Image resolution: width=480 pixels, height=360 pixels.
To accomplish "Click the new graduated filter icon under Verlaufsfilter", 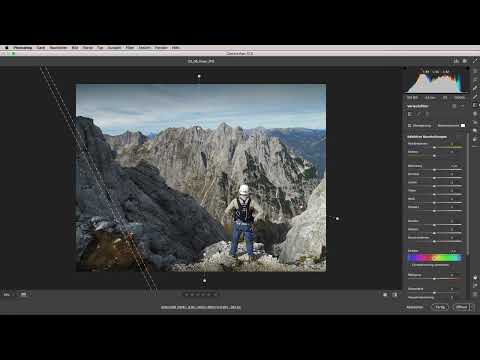I will coord(410,114).
